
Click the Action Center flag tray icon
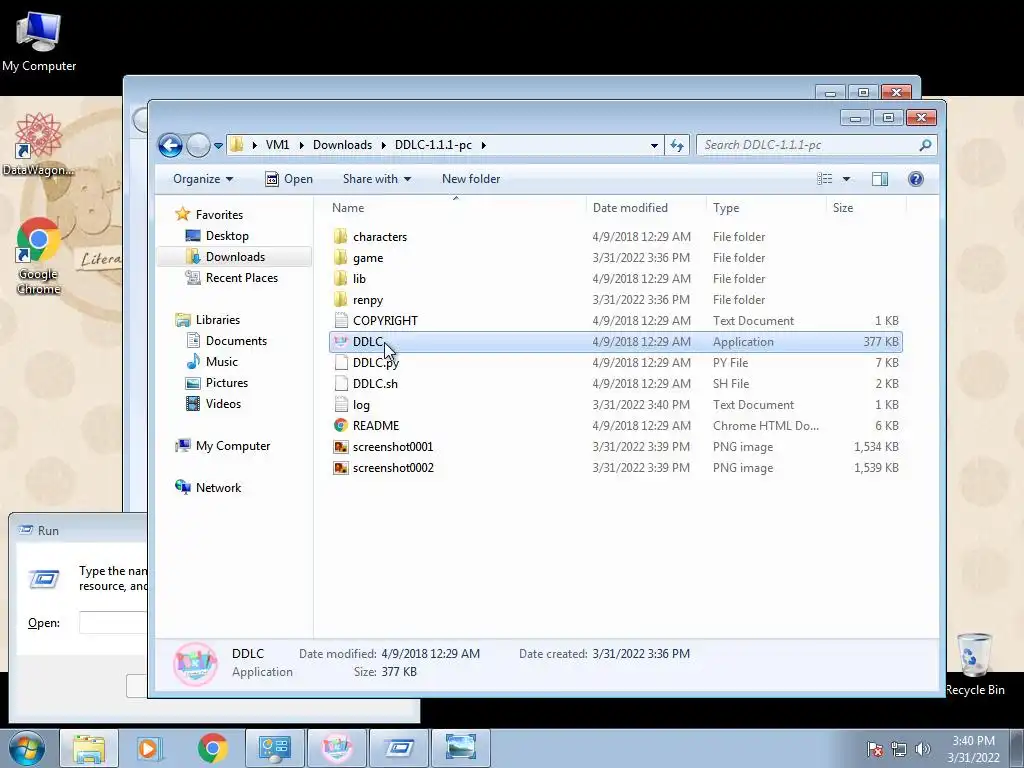(874, 749)
